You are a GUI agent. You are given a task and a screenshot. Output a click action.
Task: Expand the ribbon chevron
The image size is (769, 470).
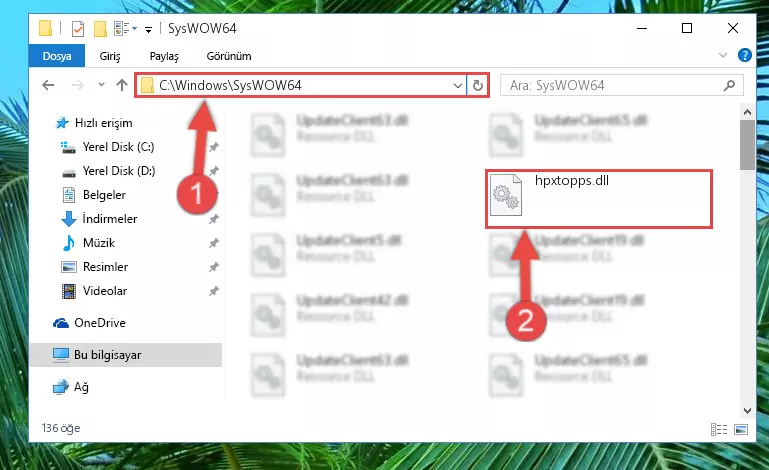[722, 55]
